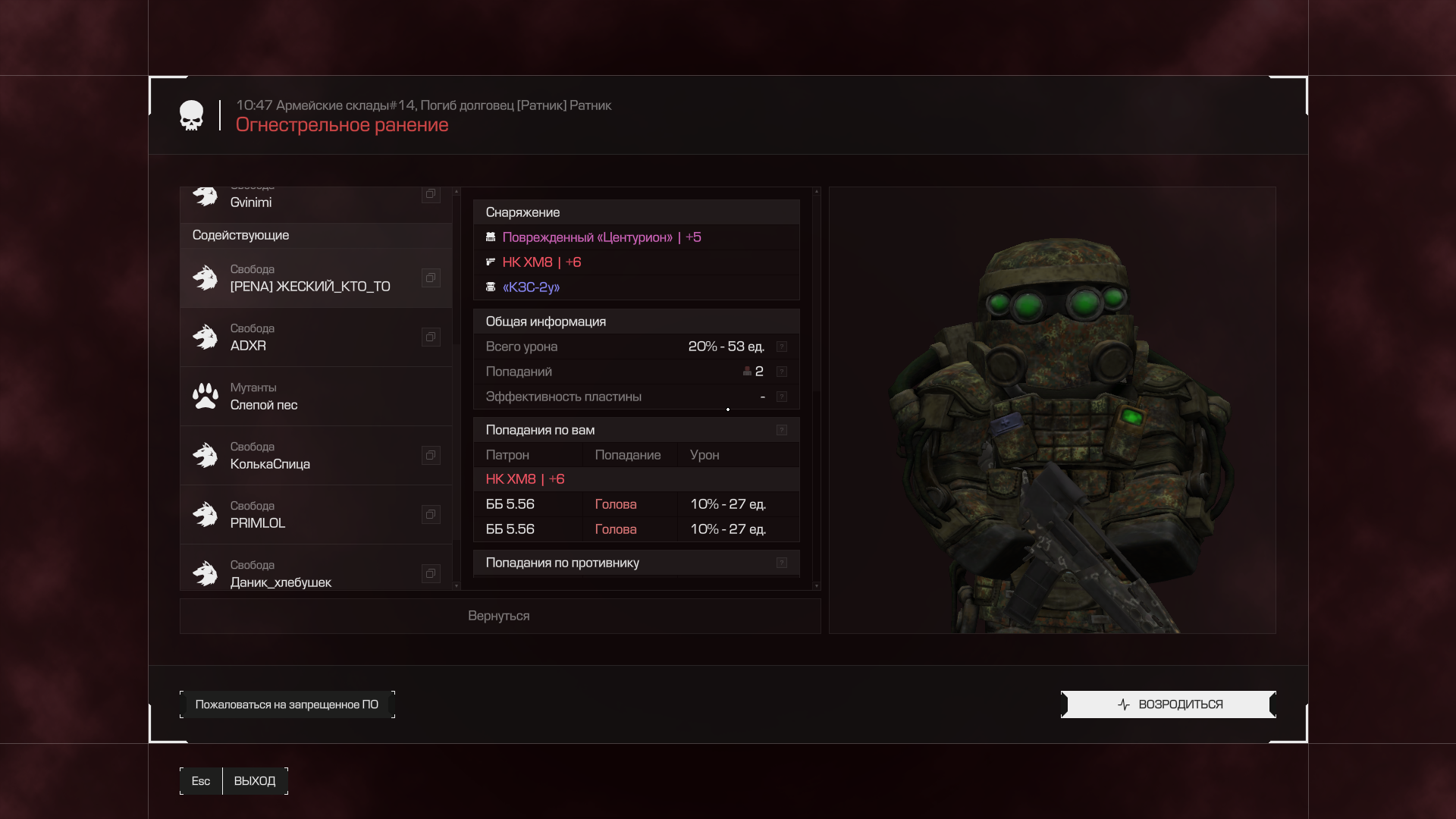
Task: Select player row [PENA] ЖЕСКИЙ_КТО_ТО
Action: point(316,278)
